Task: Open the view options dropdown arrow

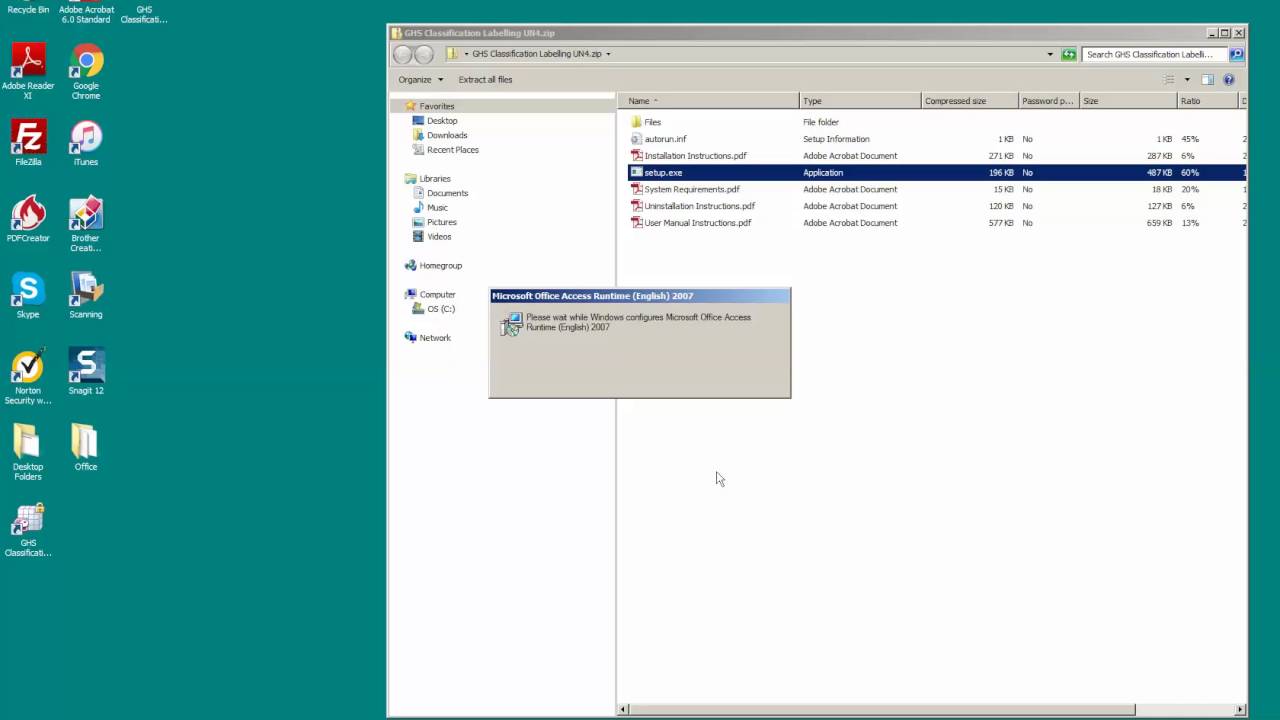Action: [x=1187, y=80]
